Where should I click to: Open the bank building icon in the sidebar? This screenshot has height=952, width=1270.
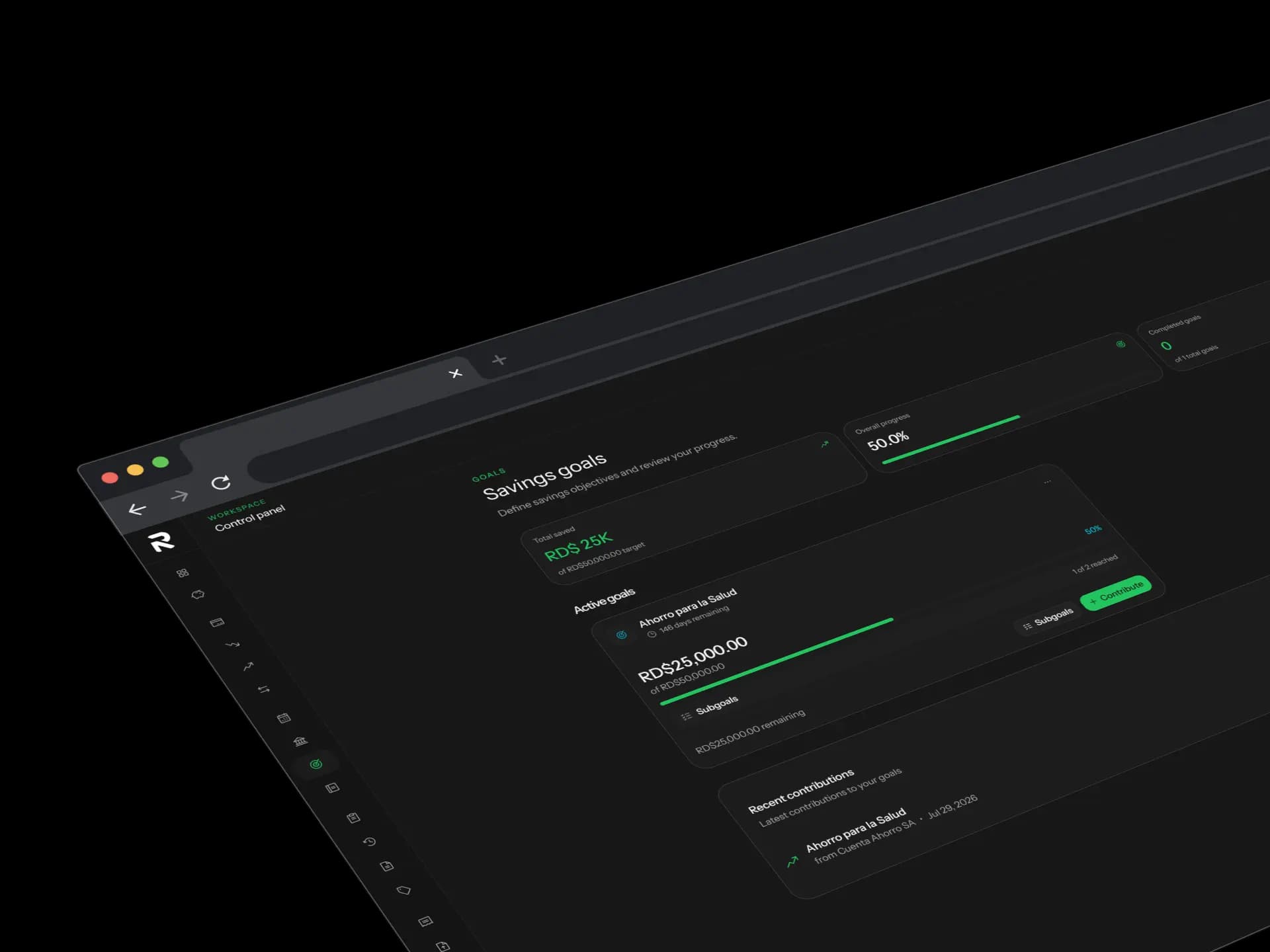point(300,741)
